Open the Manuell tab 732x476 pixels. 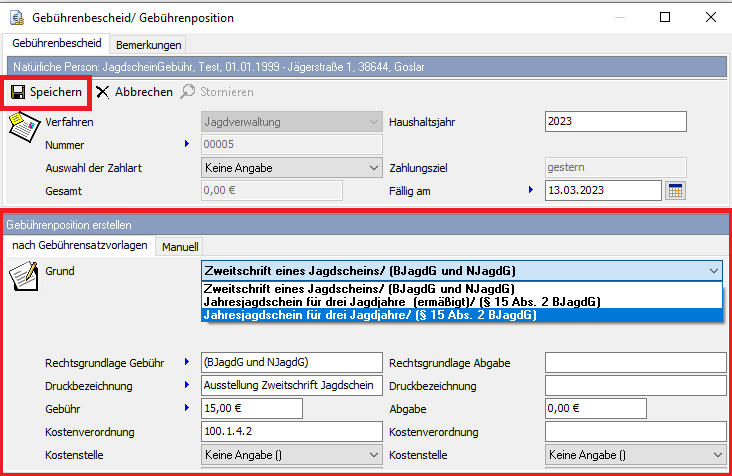(x=180, y=245)
